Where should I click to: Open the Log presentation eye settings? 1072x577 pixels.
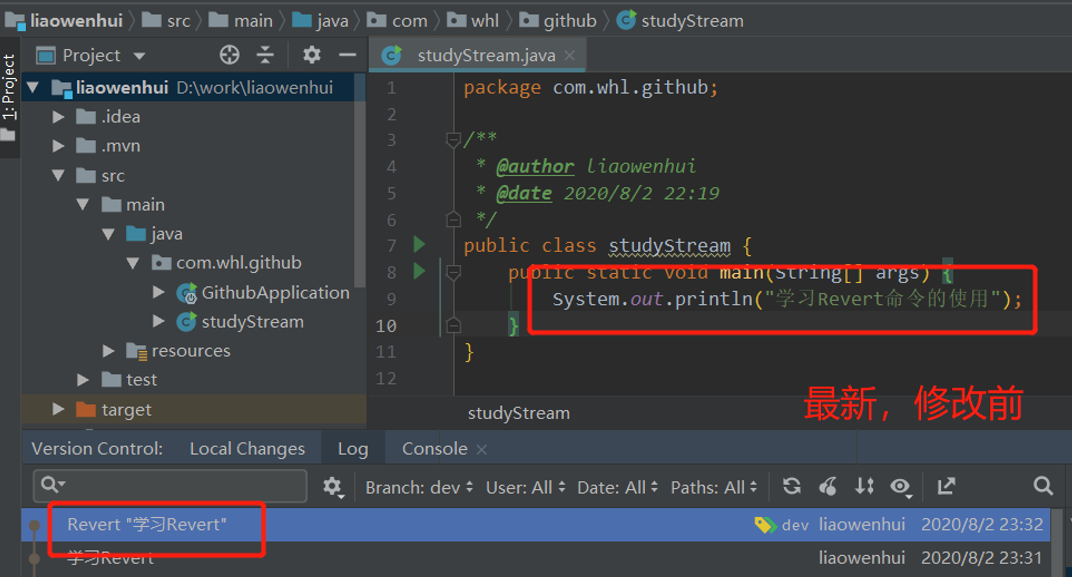point(901,486)
